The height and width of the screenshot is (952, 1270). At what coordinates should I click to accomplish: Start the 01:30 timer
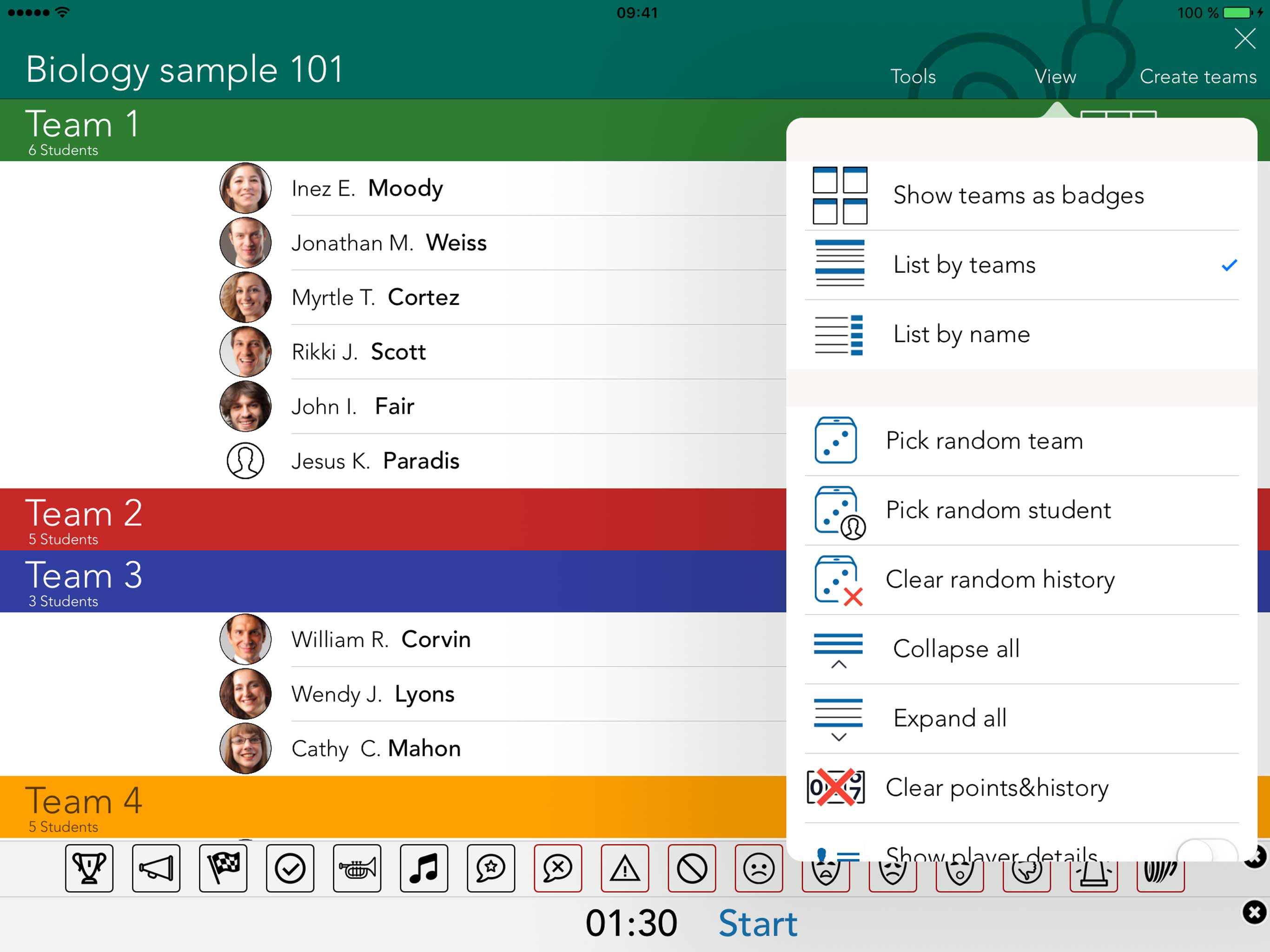click(757, 923)
